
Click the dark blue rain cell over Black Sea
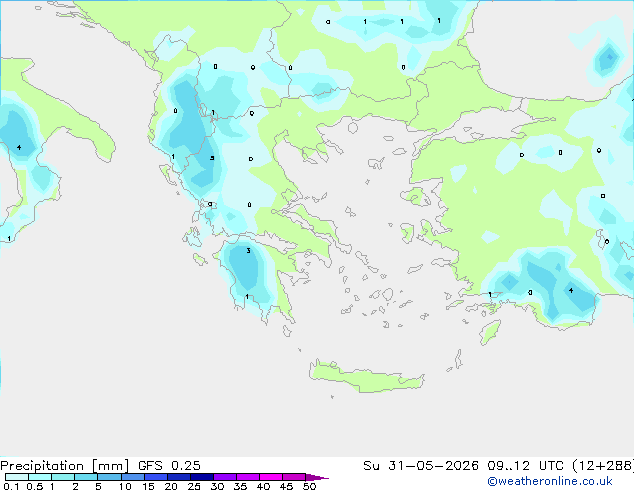coord(608,59)
